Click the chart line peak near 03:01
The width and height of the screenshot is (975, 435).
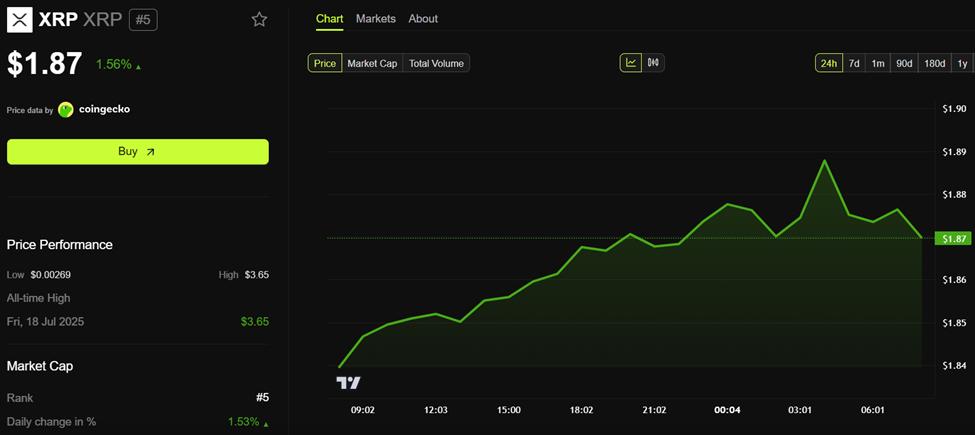pyautogui.click(x=825, y=161)
